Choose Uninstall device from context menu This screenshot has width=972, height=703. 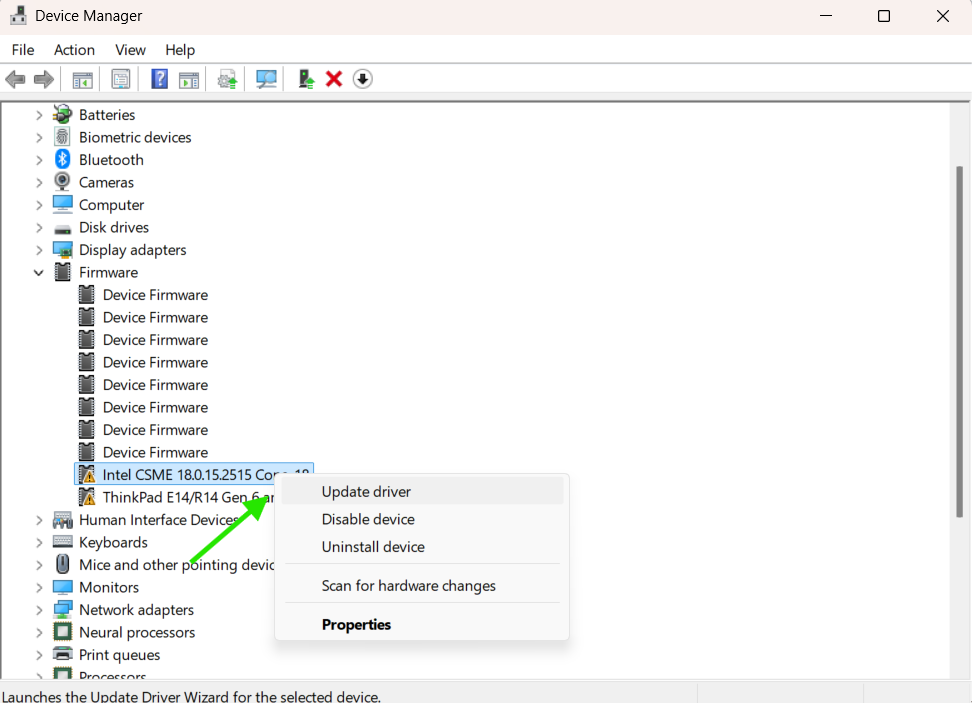[x=422, y=547]
